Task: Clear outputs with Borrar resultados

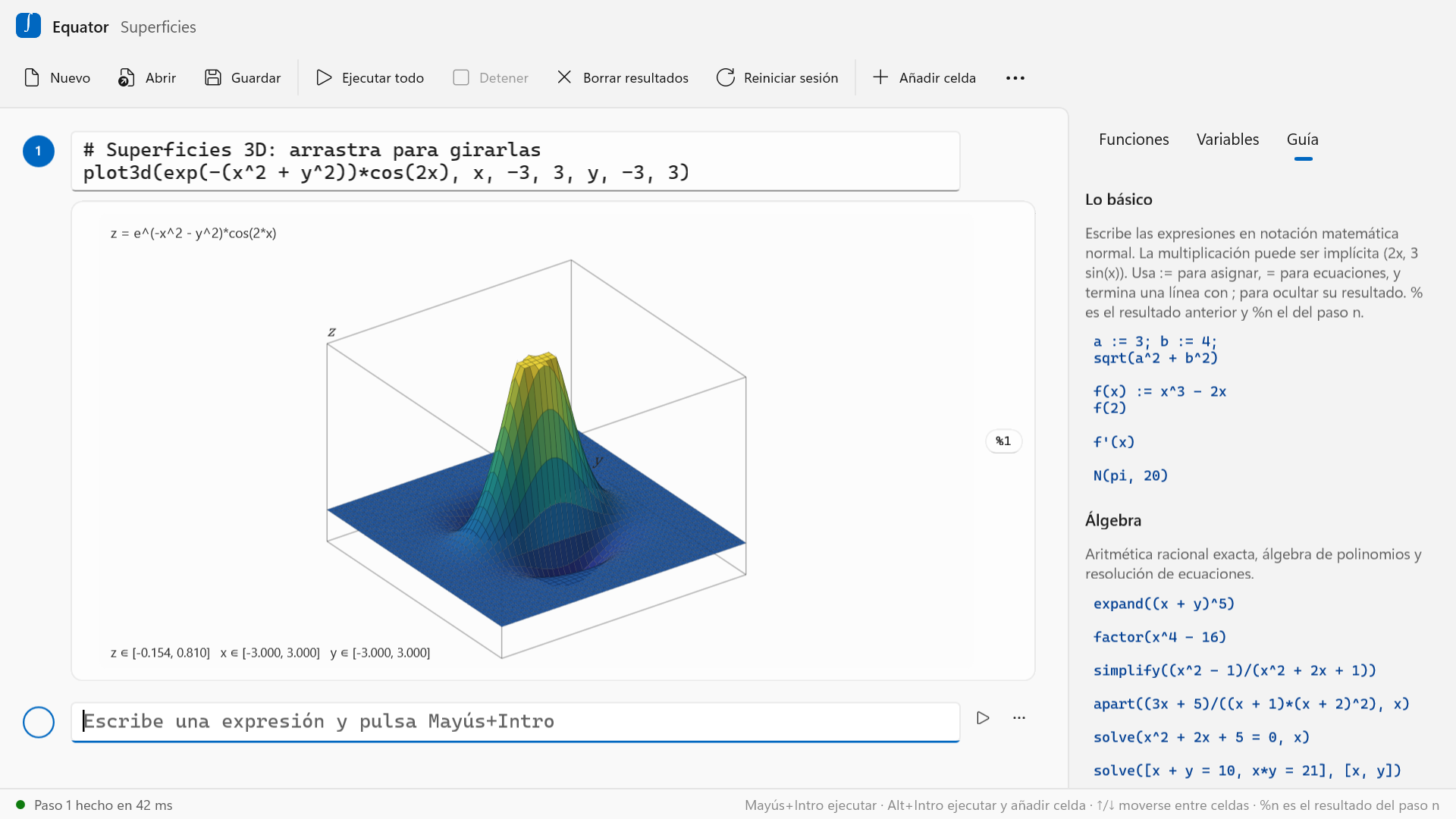Action: click(623, 78)
